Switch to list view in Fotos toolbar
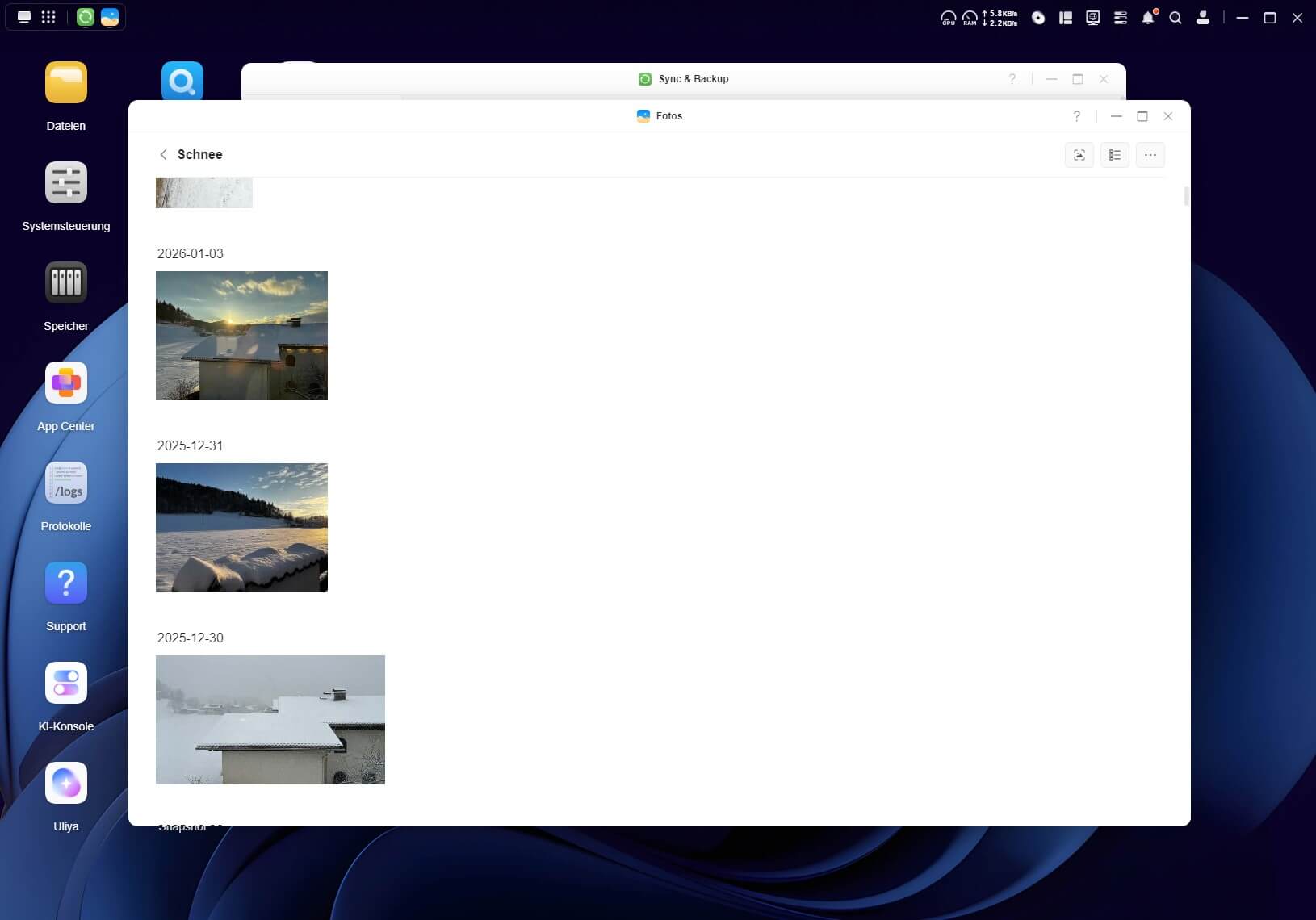 (1114, 155)
